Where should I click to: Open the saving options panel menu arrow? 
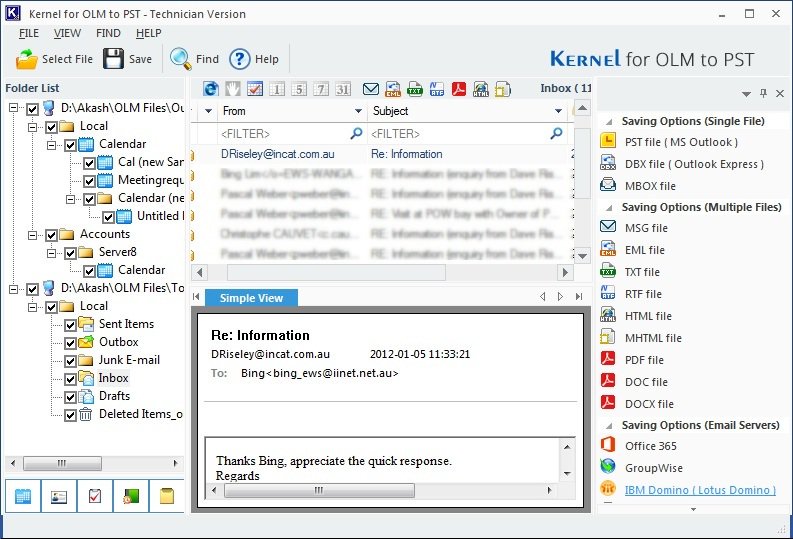(746, 94)
